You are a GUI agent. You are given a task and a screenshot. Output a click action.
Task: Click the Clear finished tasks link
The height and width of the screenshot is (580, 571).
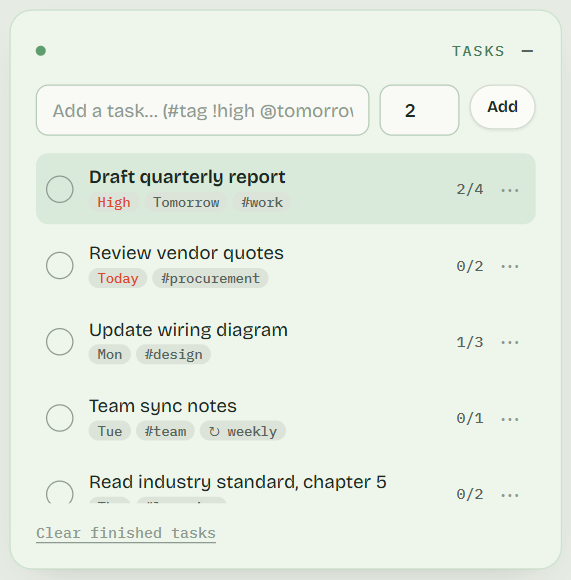(x=126, y=533)
